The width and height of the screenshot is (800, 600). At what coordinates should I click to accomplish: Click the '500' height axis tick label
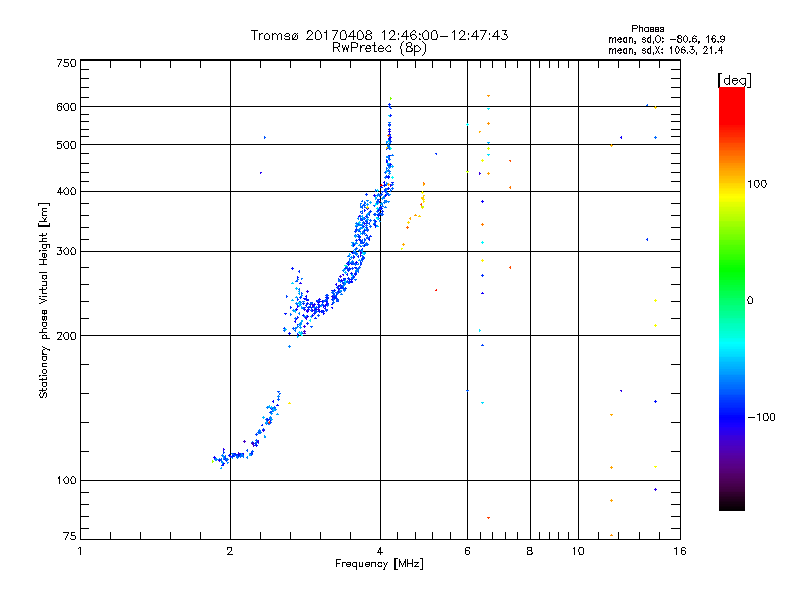66,145
